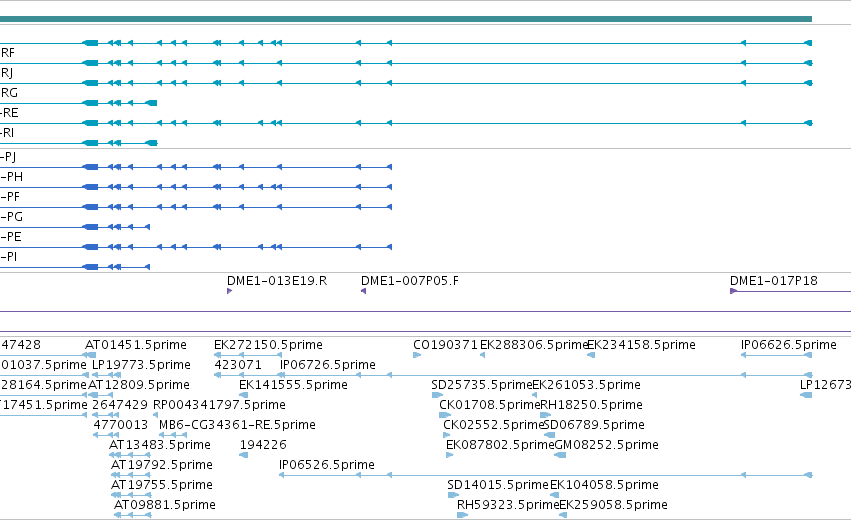Select the RJ transcript label
The width and height of the screenshot is (851, 520).
7,73
